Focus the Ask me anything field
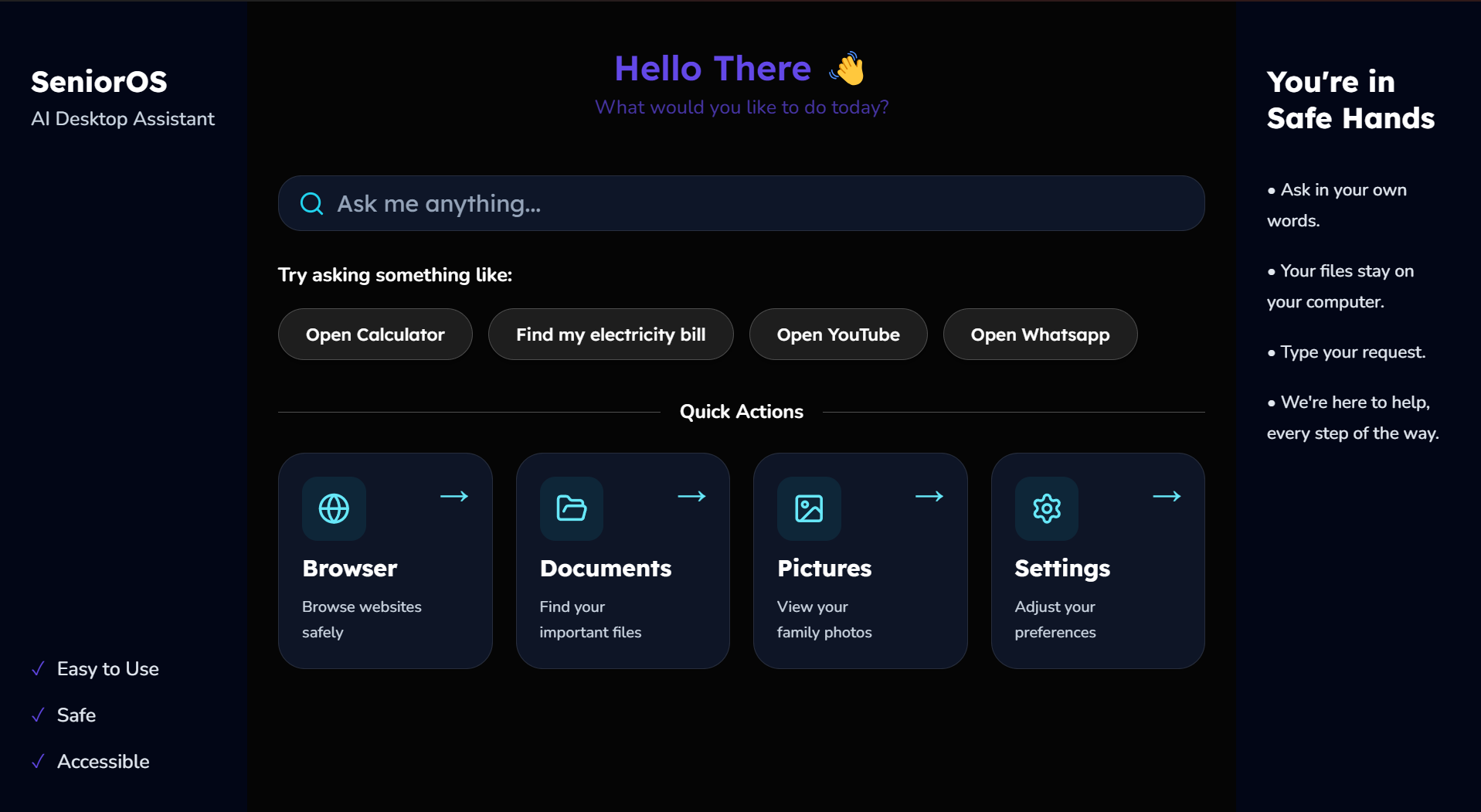This screenshot has height=812, width=1481. point(741,203)
